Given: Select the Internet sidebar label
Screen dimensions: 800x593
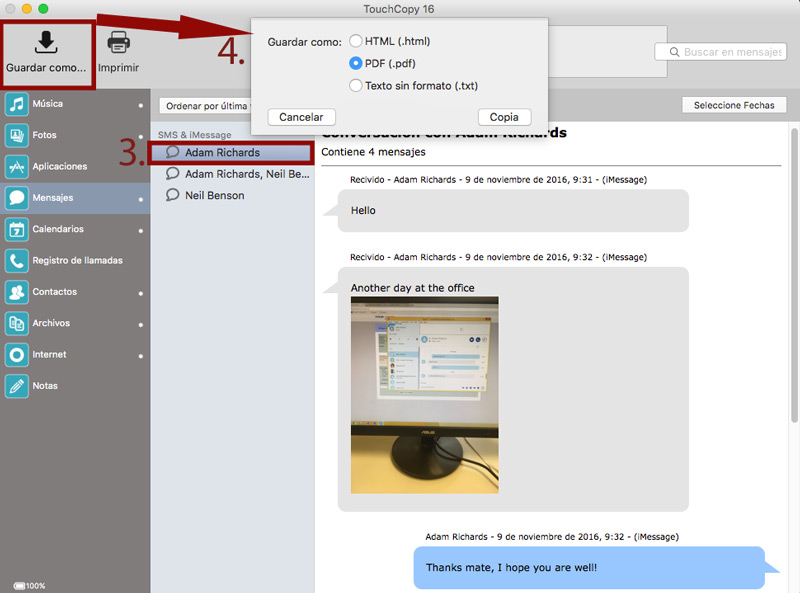Looking at the screenshot, I should click(x=49, y=355).
